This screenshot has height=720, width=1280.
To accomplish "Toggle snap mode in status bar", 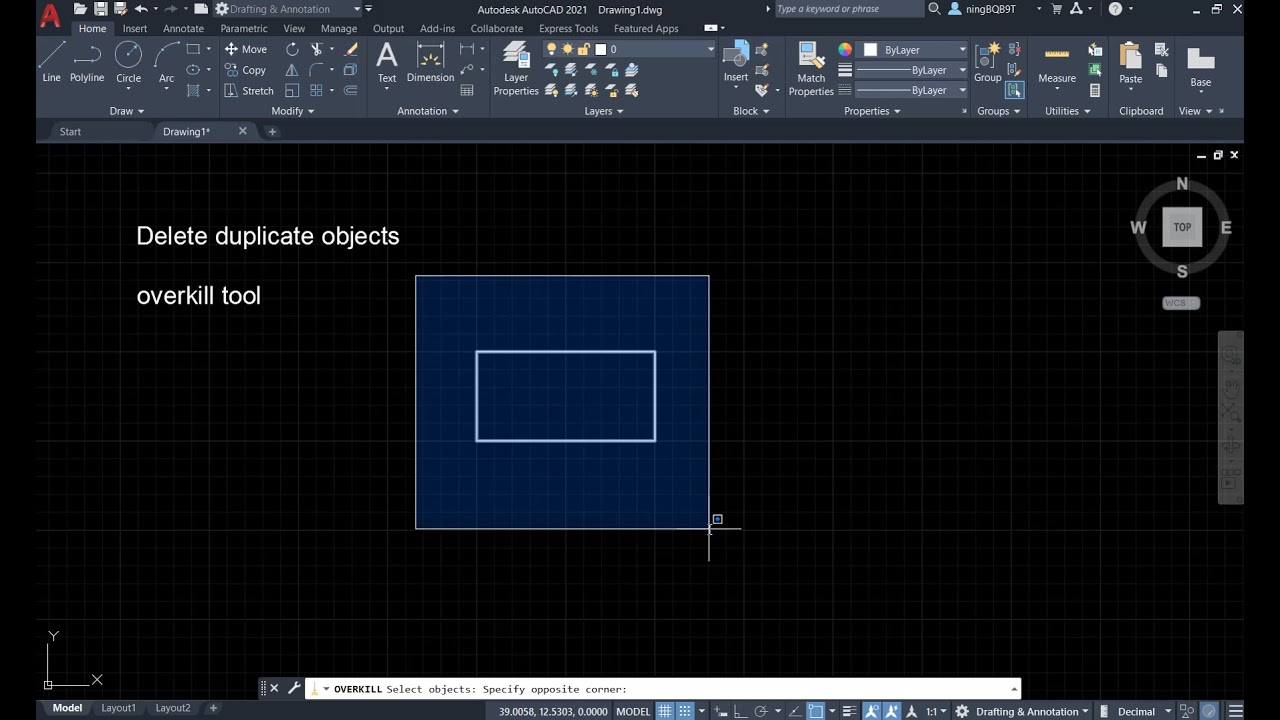I will tap(685, 711).
